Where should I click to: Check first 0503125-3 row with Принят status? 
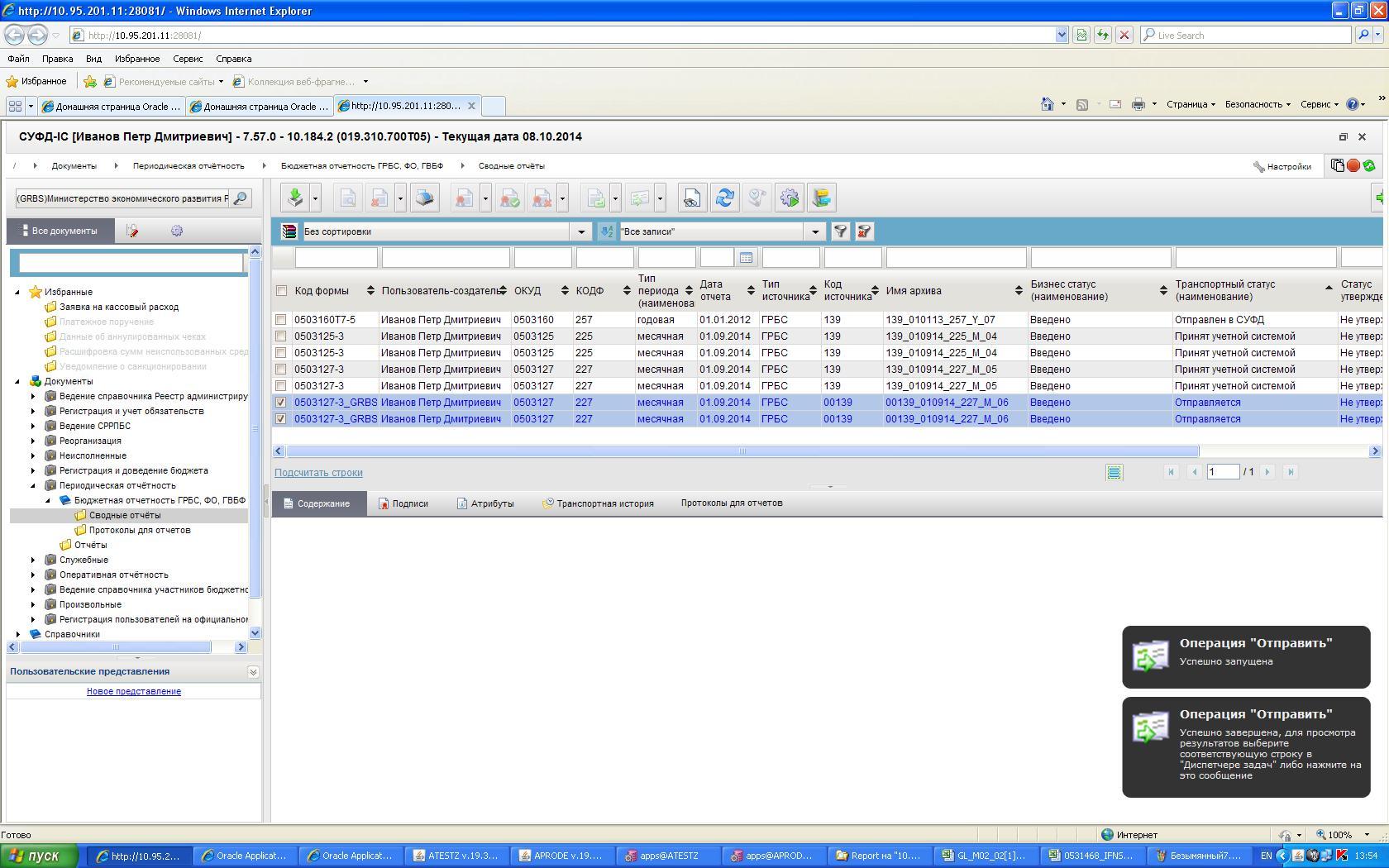(281, 336)
